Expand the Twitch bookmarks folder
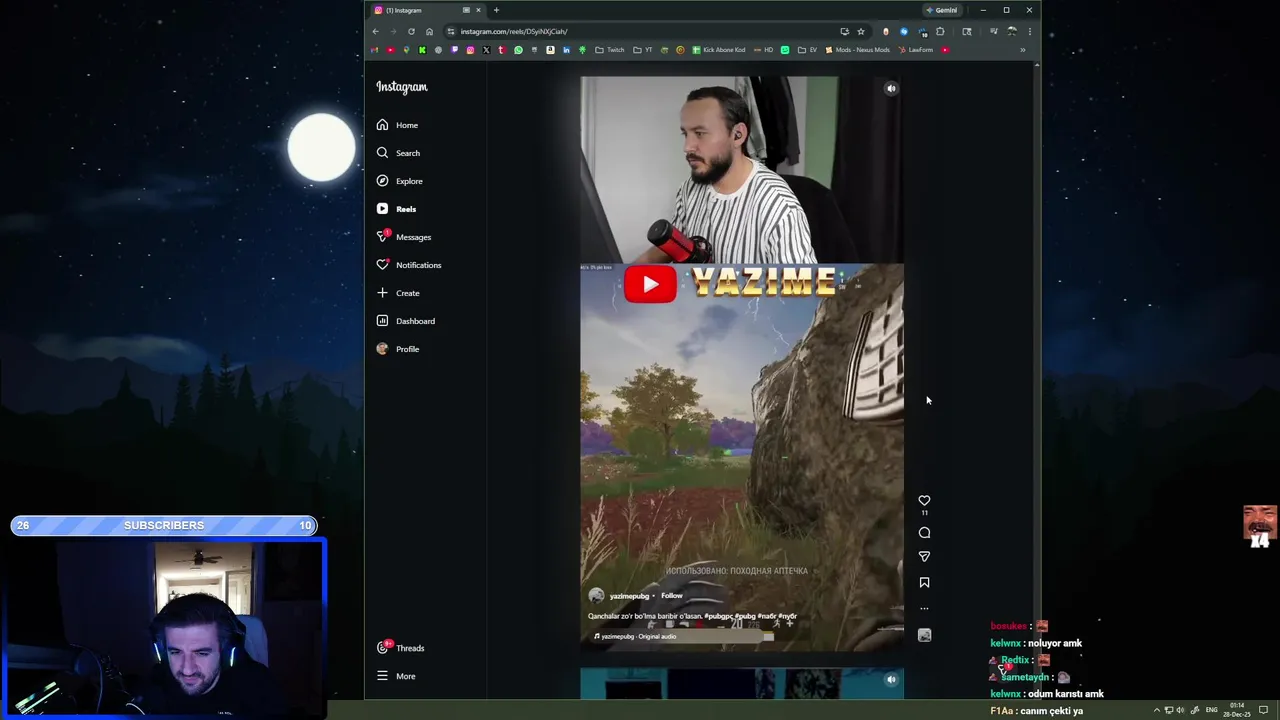 coord(609,50)
